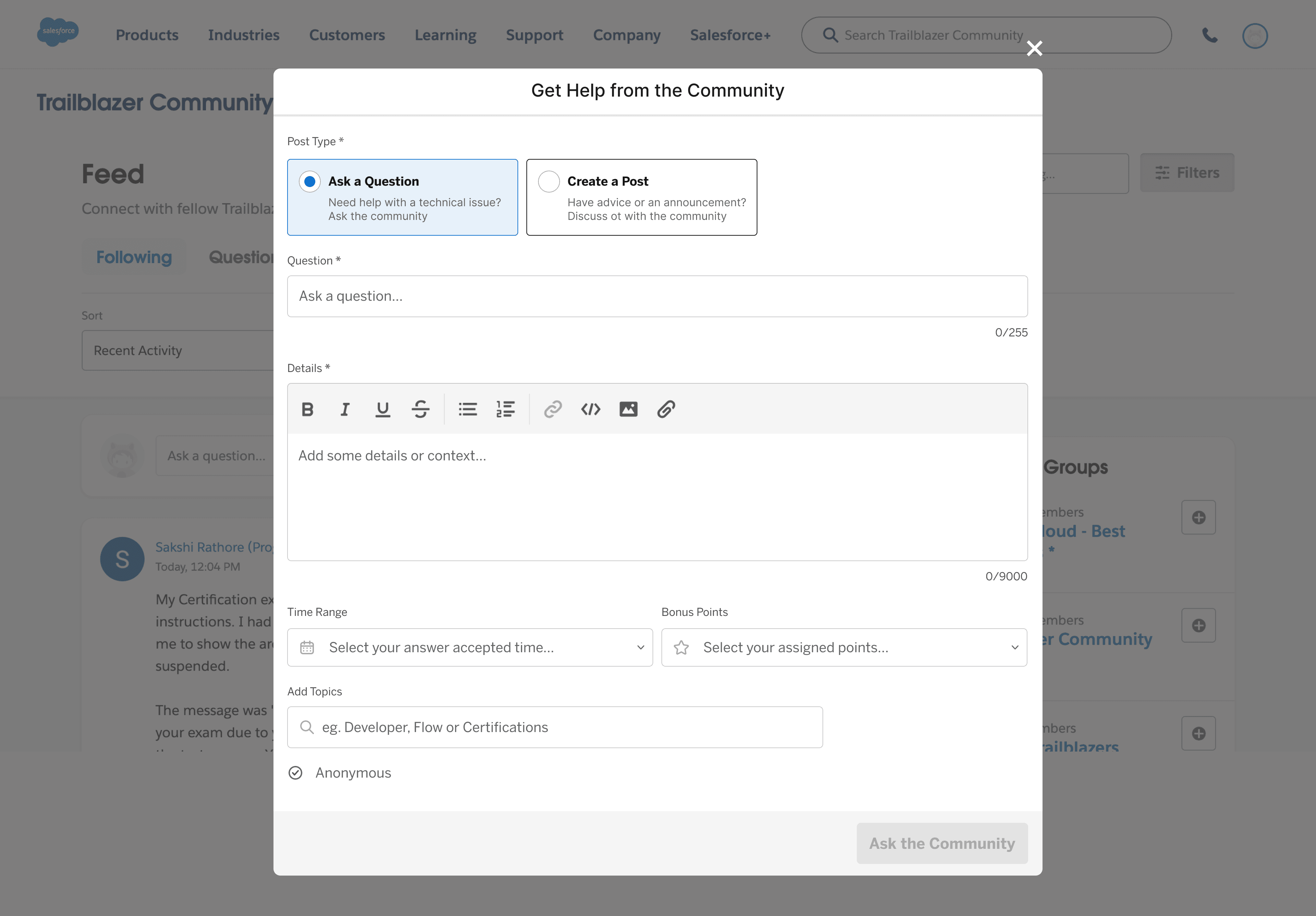Insert a code snippet block
Viewport: 1316px width, 916px height.
590,409
